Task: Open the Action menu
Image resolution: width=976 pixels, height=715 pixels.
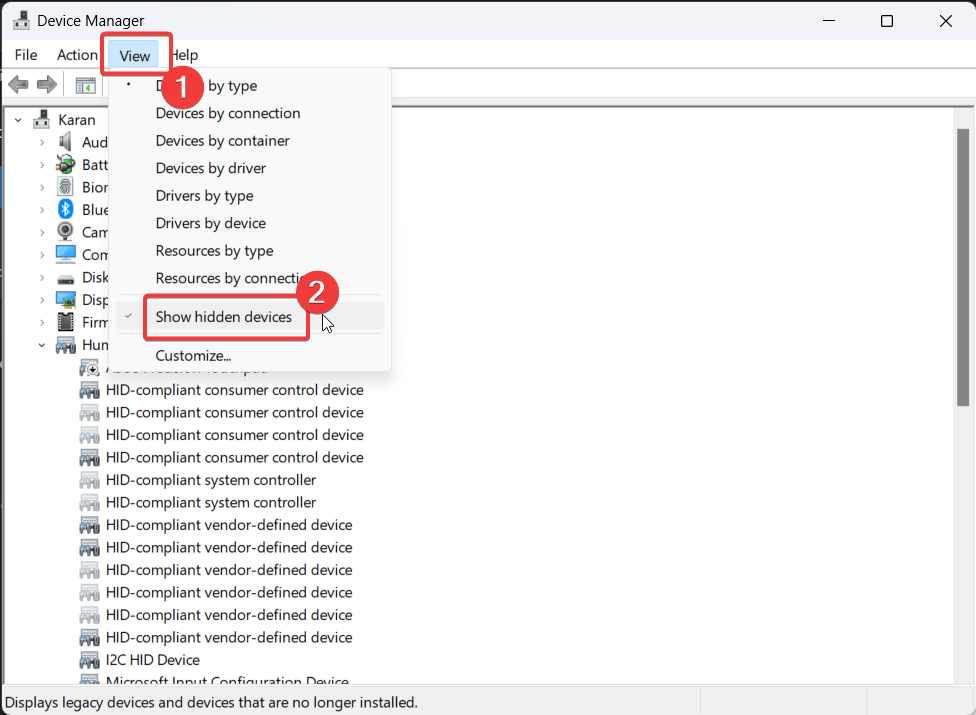Action: pos(77,55)
